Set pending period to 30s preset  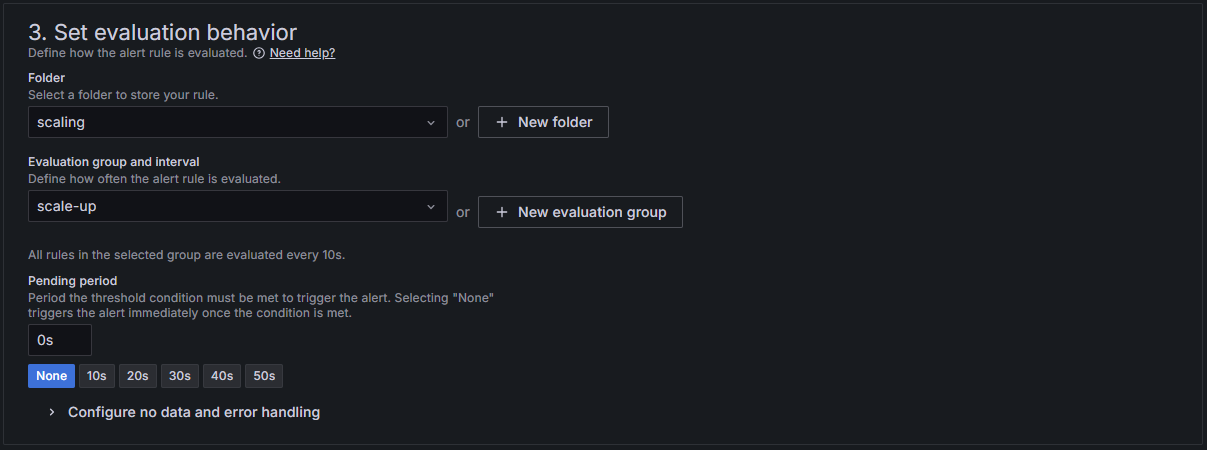[x=180, y=376]
